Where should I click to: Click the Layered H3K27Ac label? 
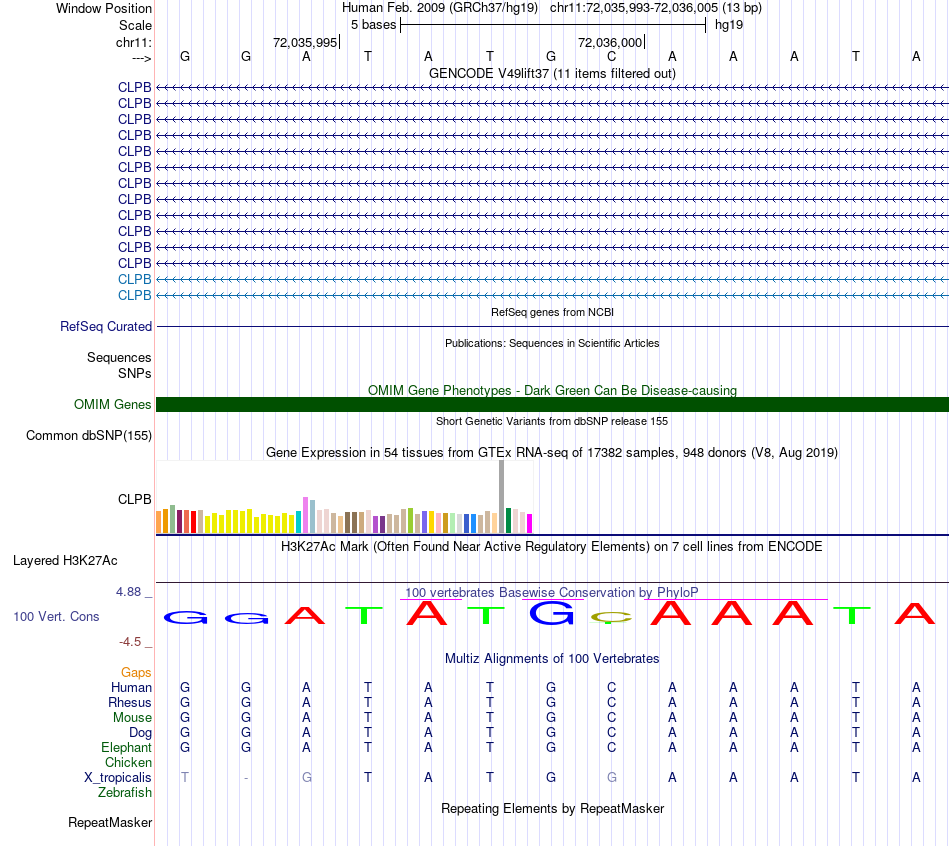pos(65,561)
